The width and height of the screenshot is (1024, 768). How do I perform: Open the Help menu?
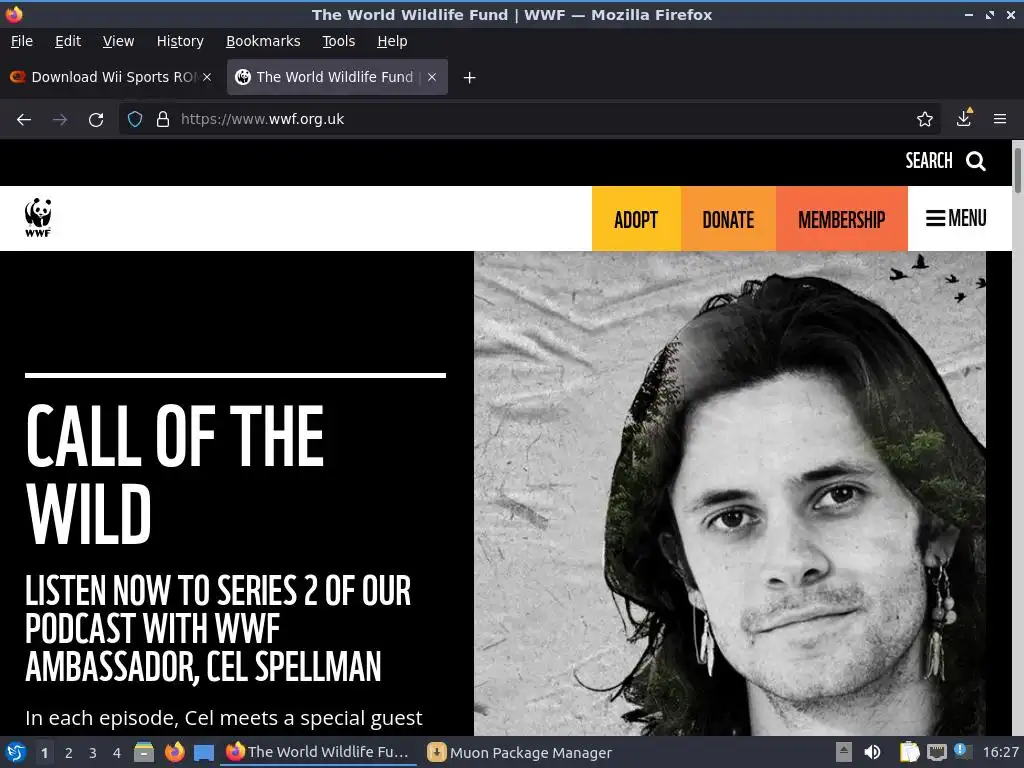click(392, 41)
